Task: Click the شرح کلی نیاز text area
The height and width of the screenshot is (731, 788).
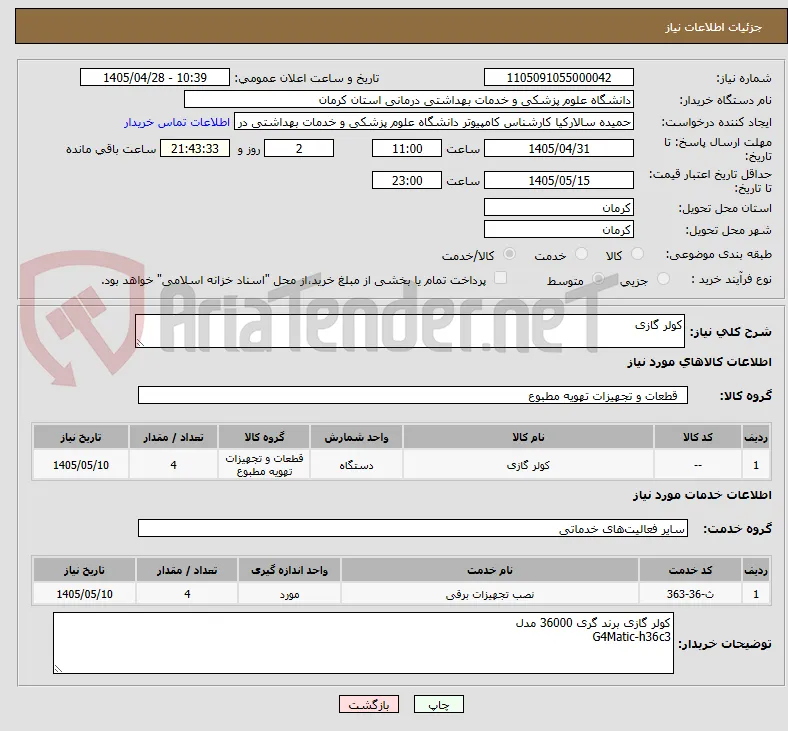Action: (x=410, y=331)
